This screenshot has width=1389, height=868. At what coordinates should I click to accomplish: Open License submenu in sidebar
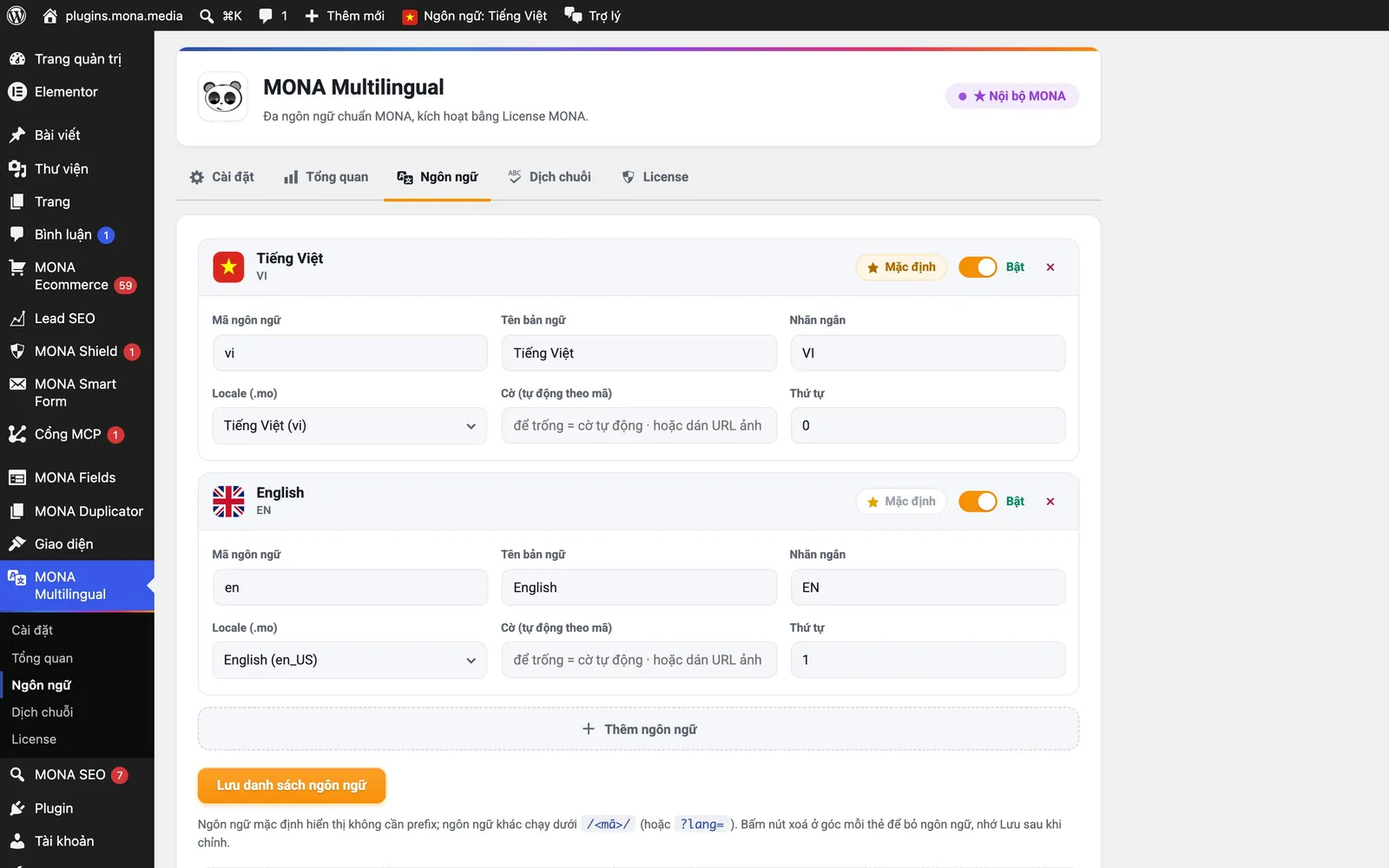[x=34, y=740]
